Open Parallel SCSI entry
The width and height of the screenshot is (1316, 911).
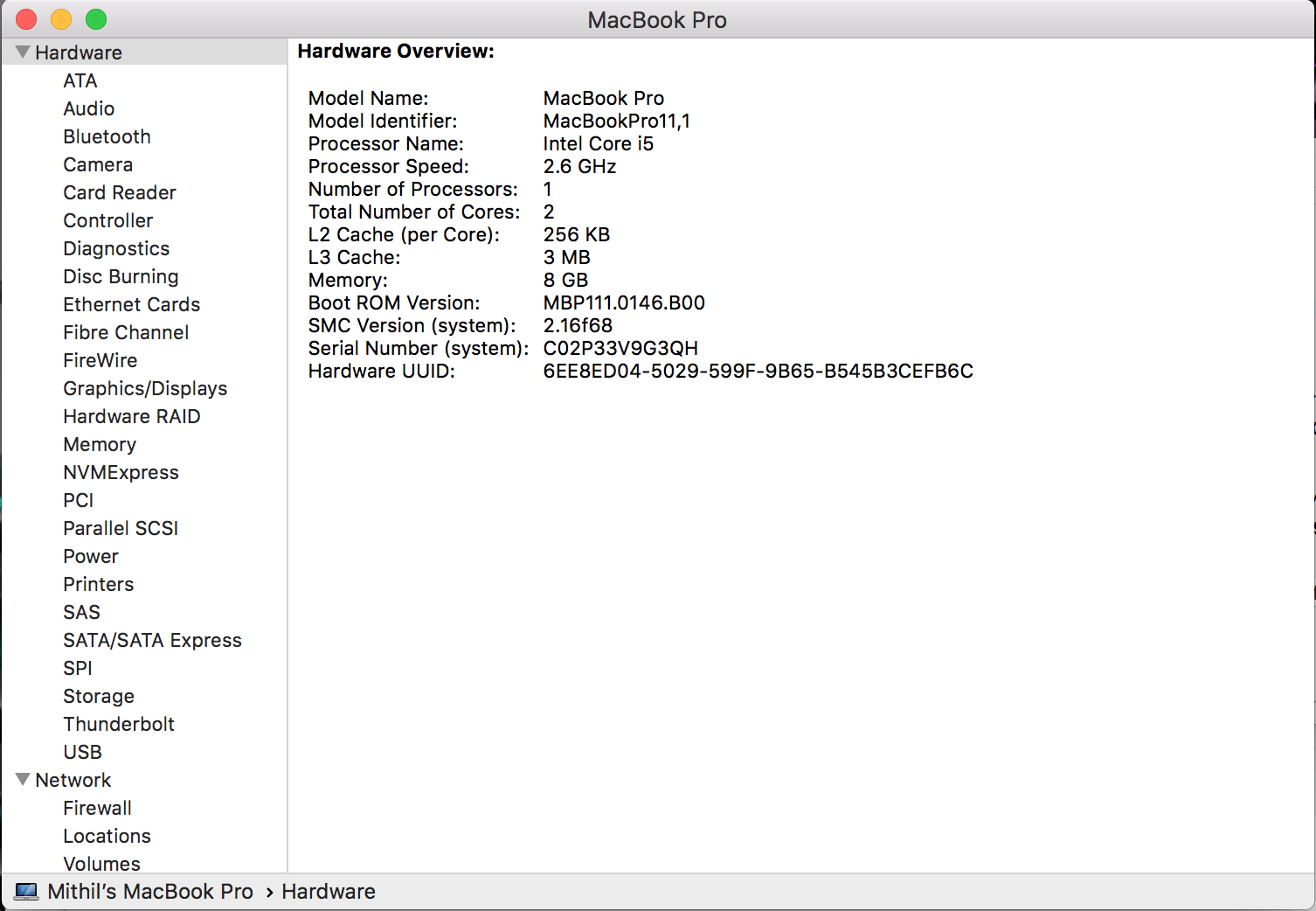121,528
